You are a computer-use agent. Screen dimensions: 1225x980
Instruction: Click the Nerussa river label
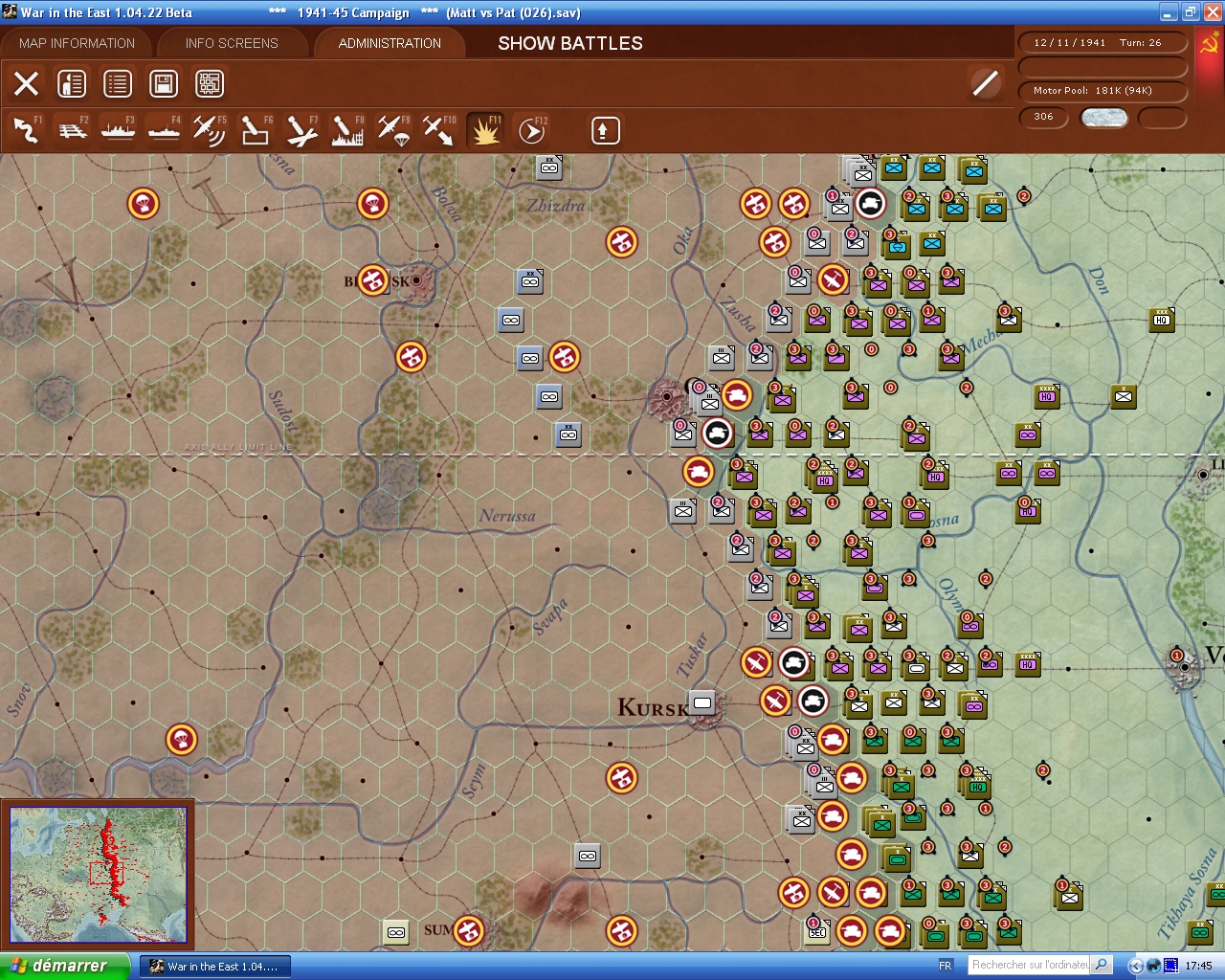coord(507,516)
